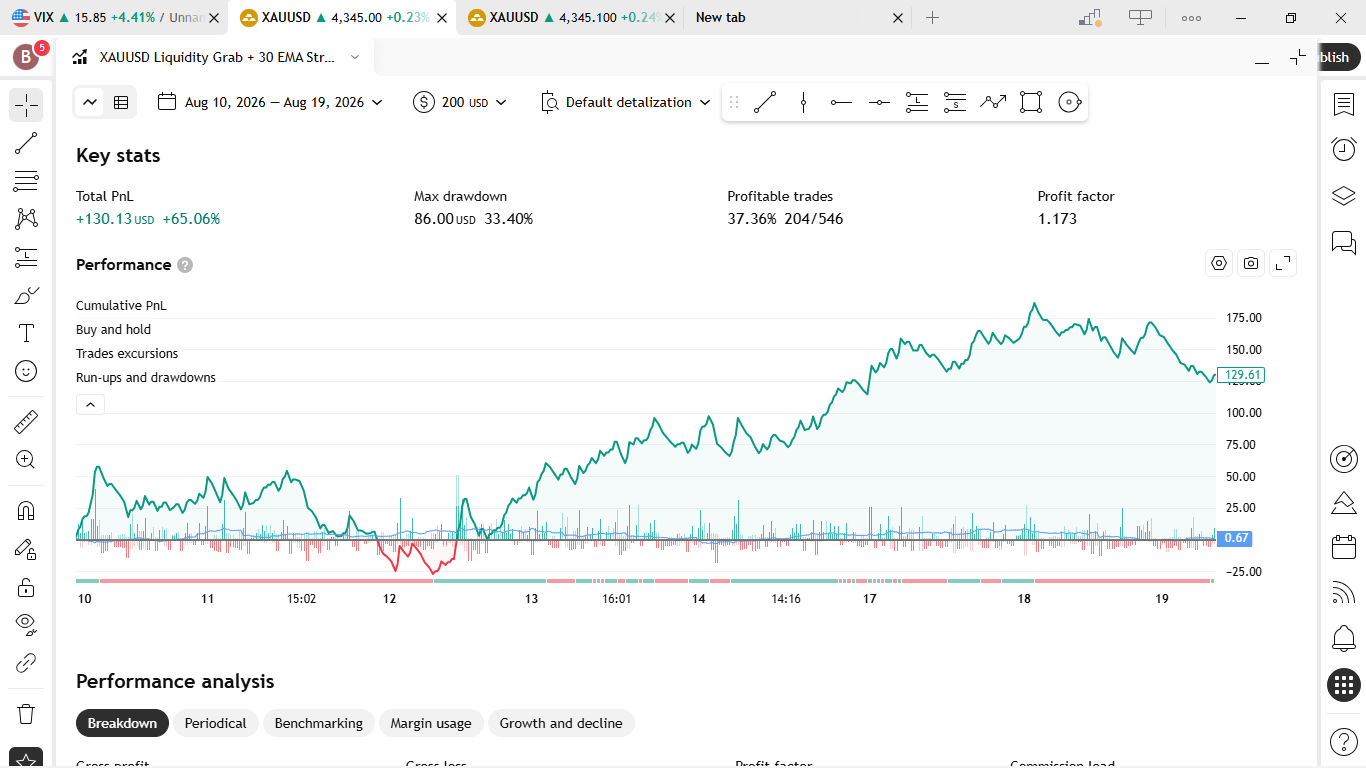
Task: Switch to the Periodical tab
Action: (215, 723)
